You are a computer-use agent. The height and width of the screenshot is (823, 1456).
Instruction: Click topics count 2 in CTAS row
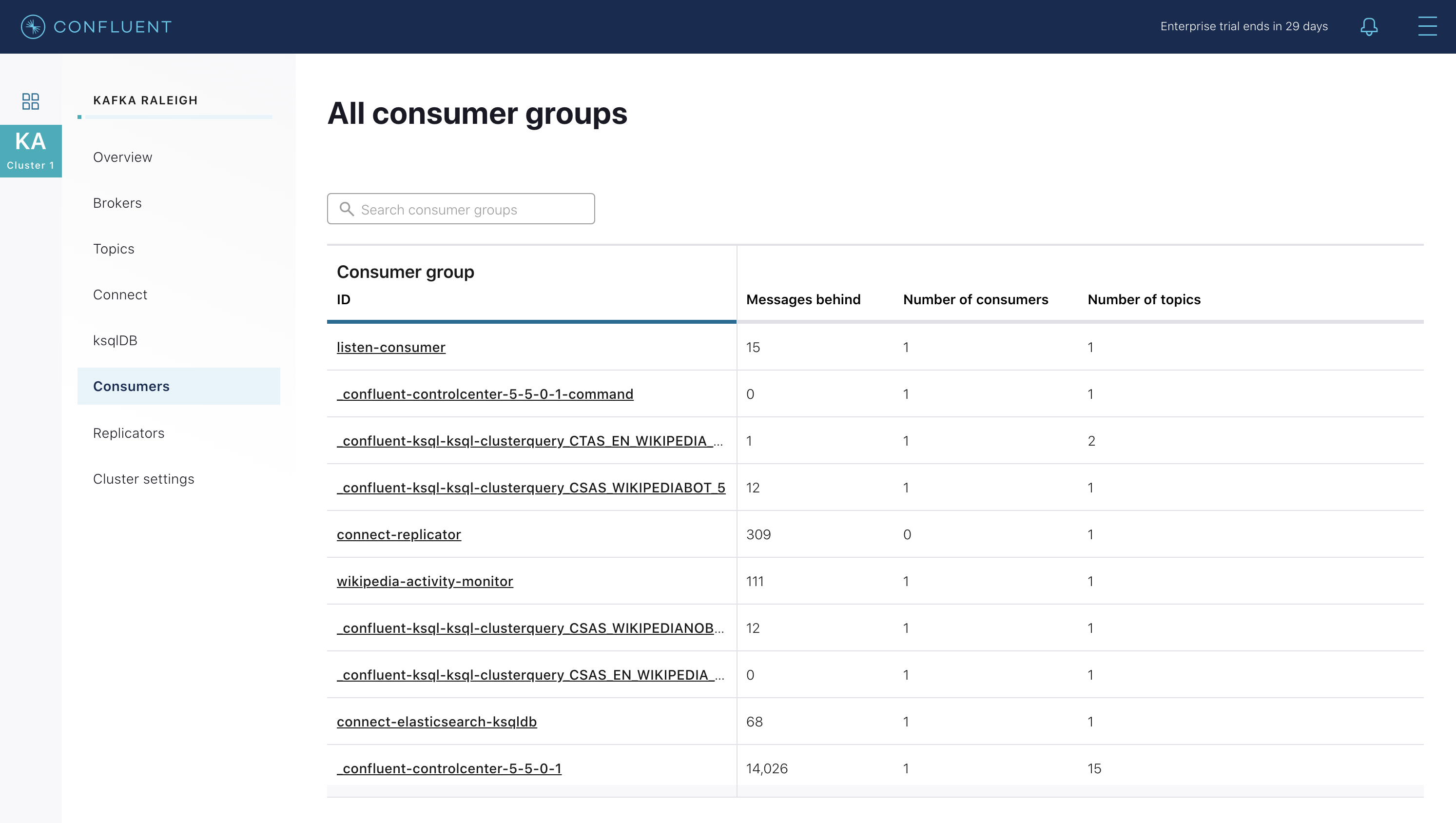tap(1091, 441)
